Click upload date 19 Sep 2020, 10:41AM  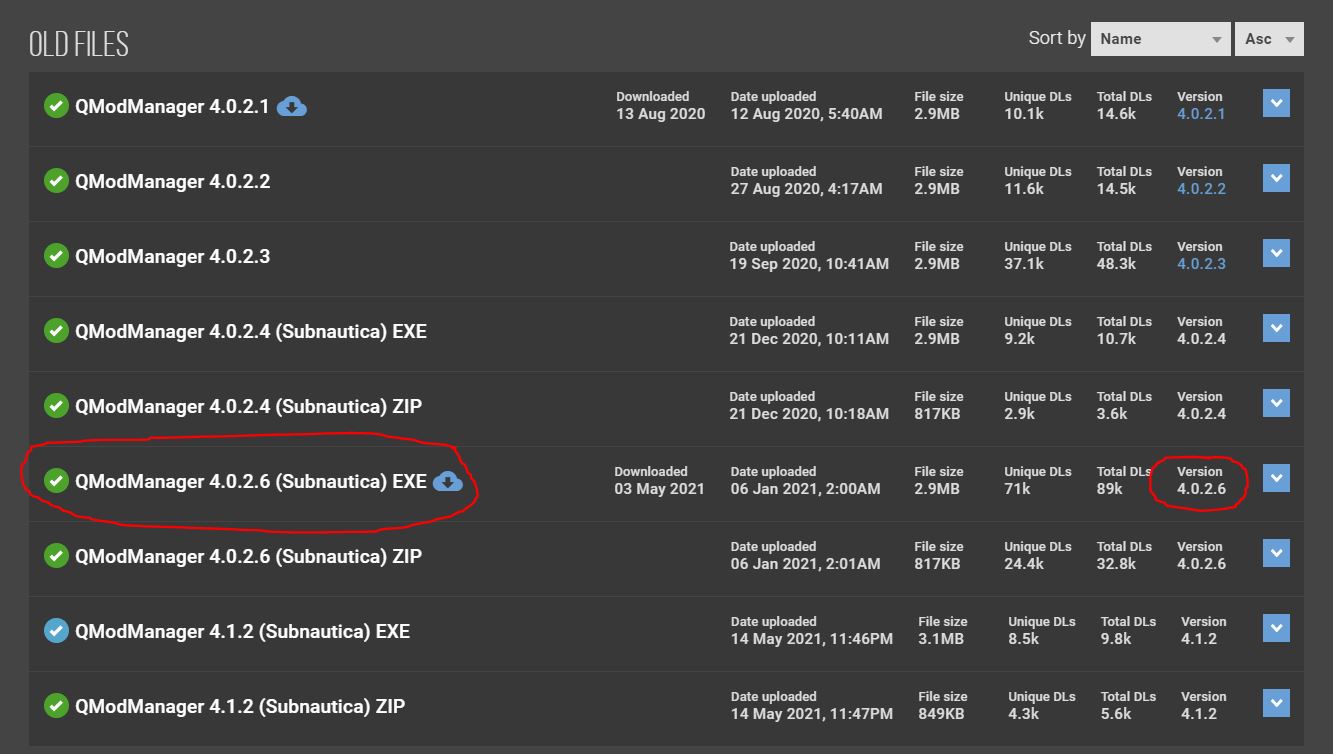coord(809,264)
